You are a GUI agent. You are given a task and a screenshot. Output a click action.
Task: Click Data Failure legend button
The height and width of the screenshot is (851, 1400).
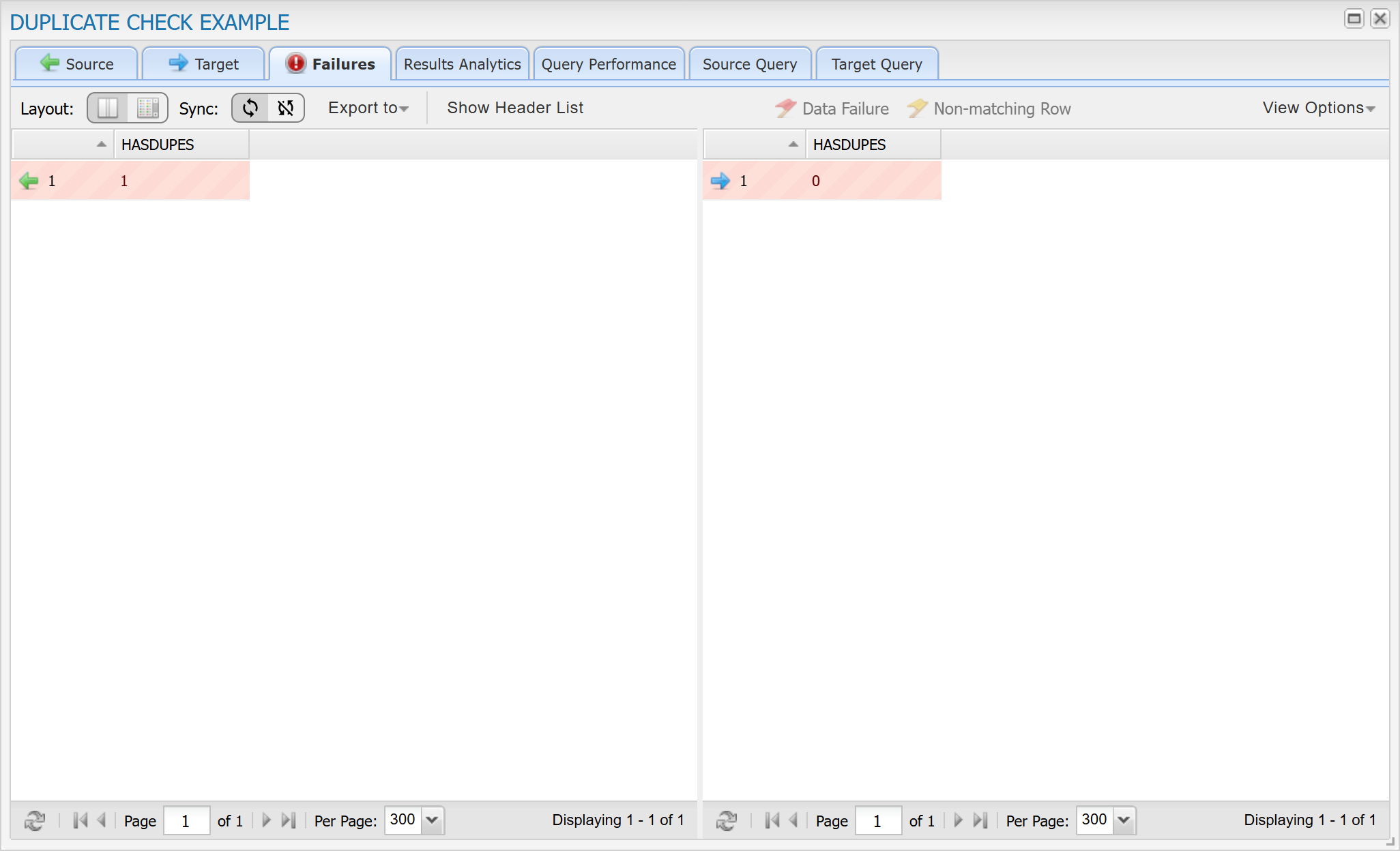click(832, 108)
